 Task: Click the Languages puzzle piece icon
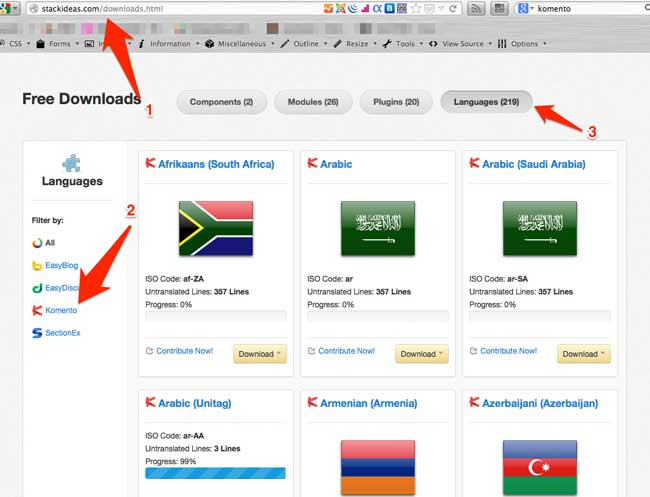click(72, 163)
